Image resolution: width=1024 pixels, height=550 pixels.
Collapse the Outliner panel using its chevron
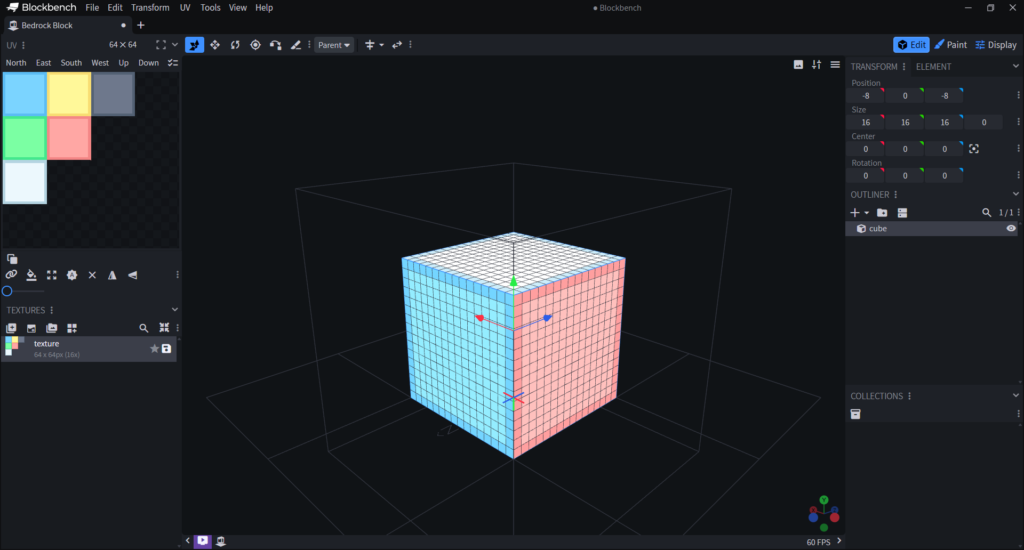1016,194
